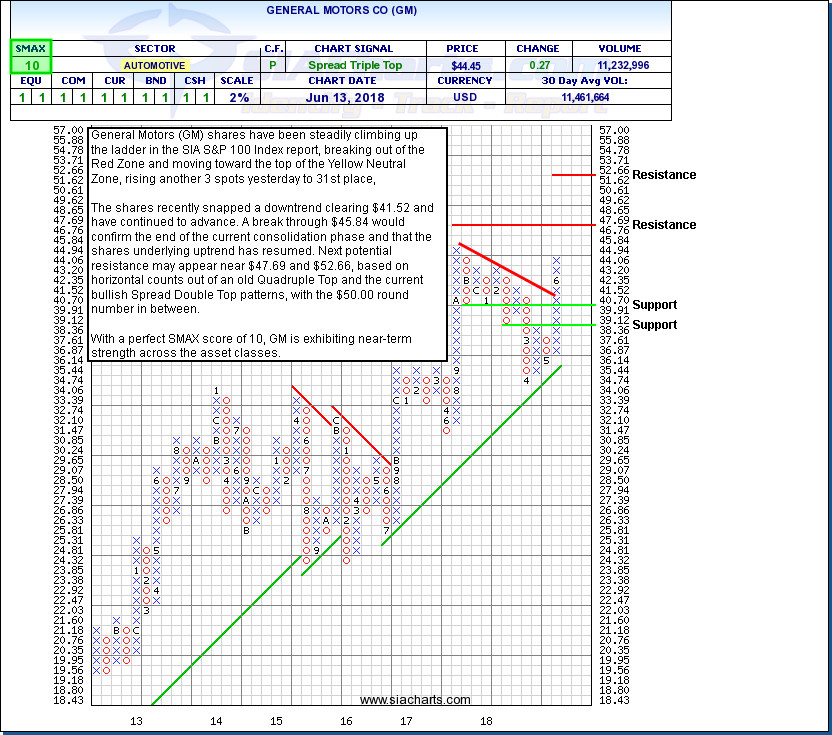Click the AUTOMOTIVE sector value
Screen dimensions: 832x735
[155, 64]
